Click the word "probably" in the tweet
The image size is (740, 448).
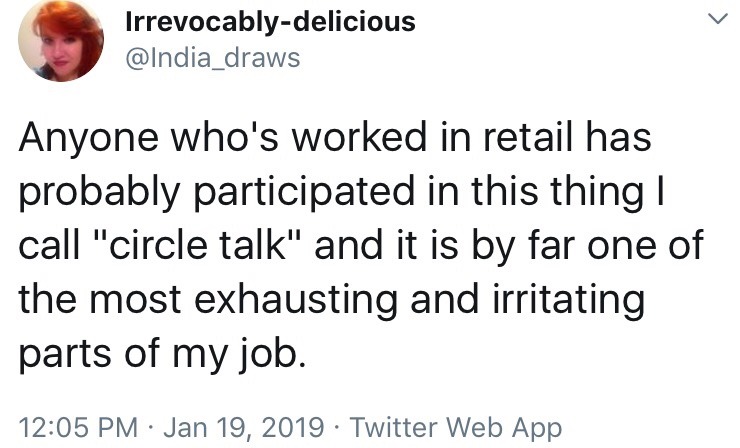pos(100,194)
